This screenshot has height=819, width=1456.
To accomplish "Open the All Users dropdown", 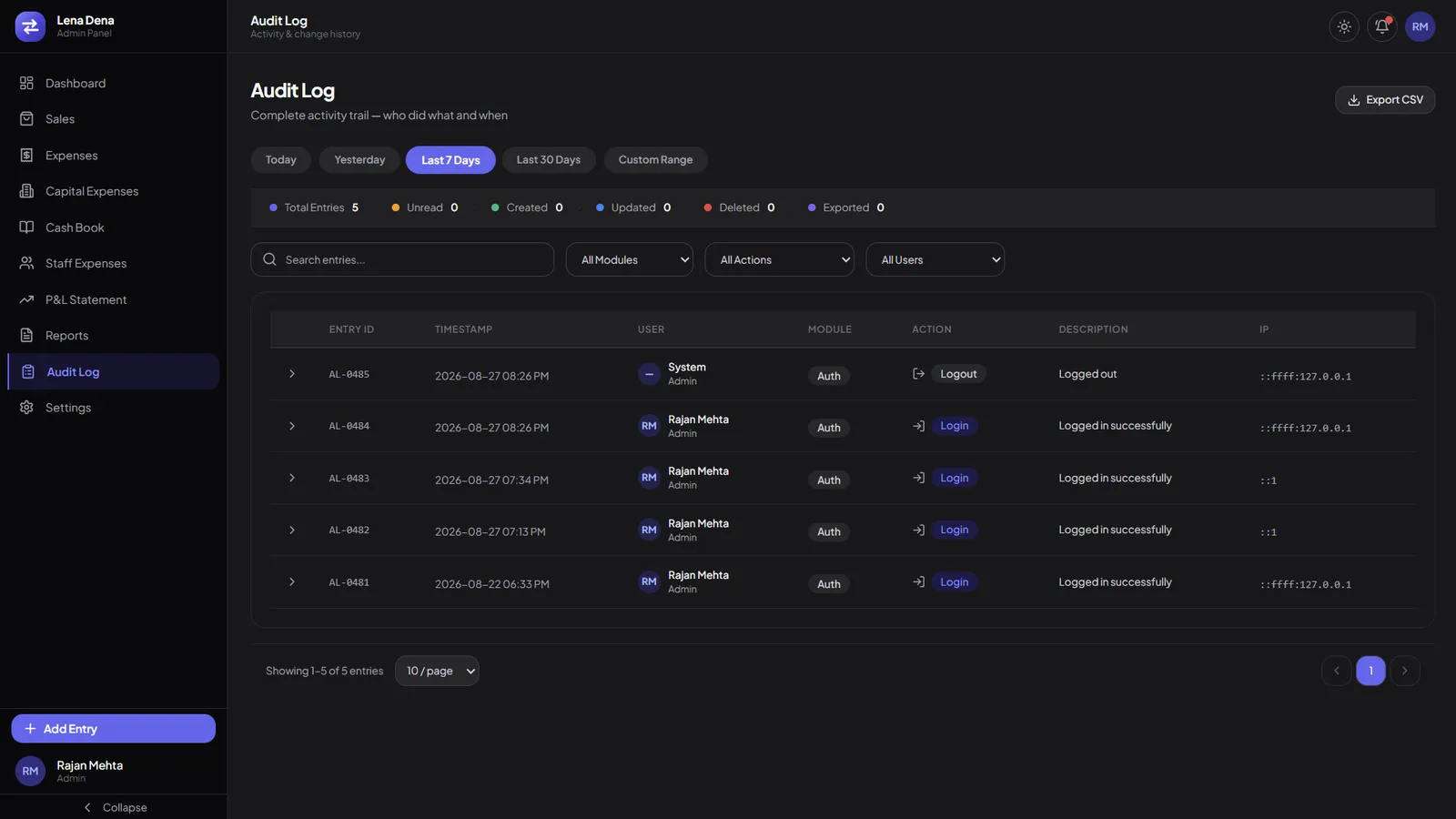I will click(935, 259).
